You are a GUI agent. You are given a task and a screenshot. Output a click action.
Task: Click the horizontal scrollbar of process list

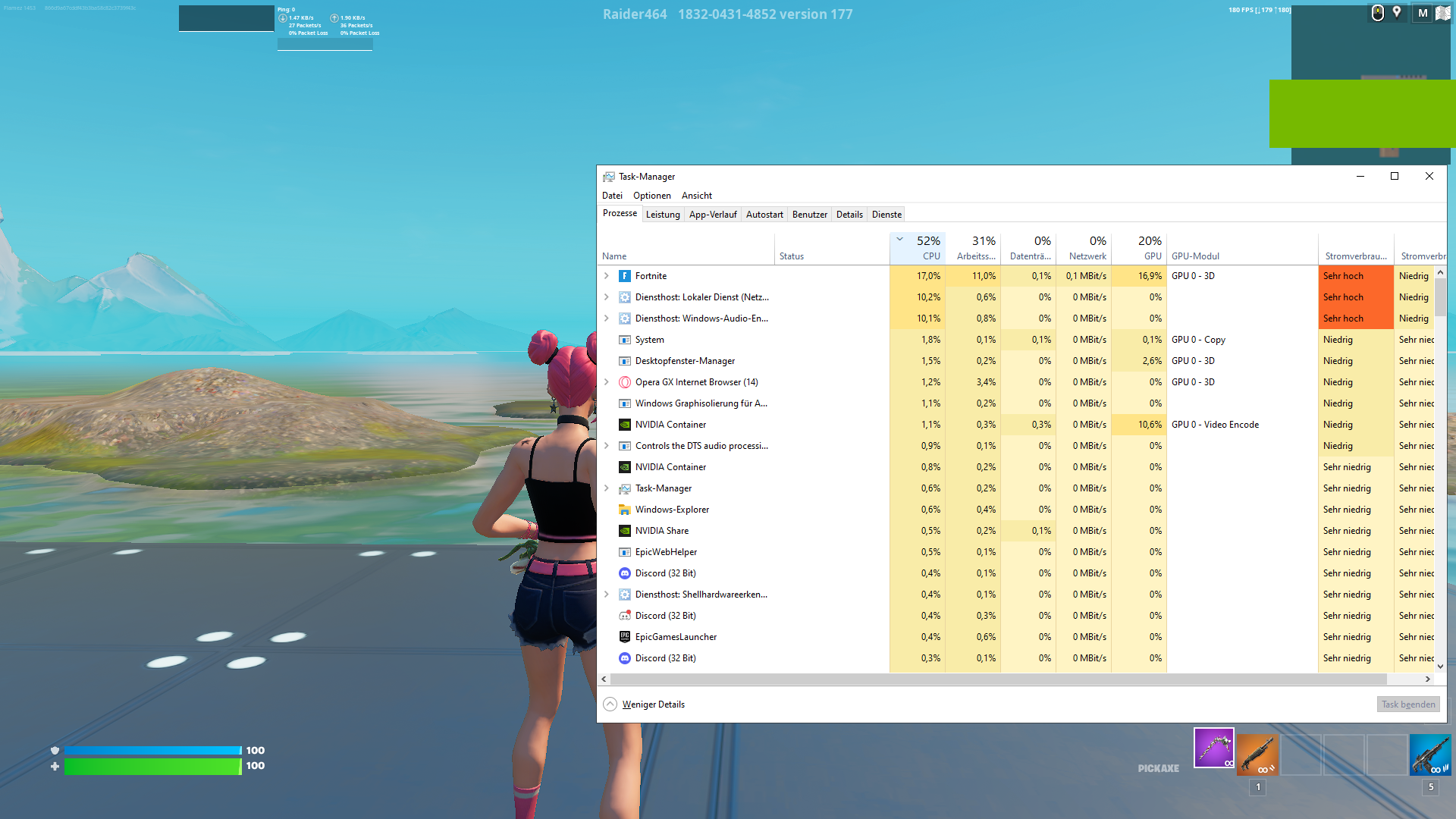tap(986, 679)
